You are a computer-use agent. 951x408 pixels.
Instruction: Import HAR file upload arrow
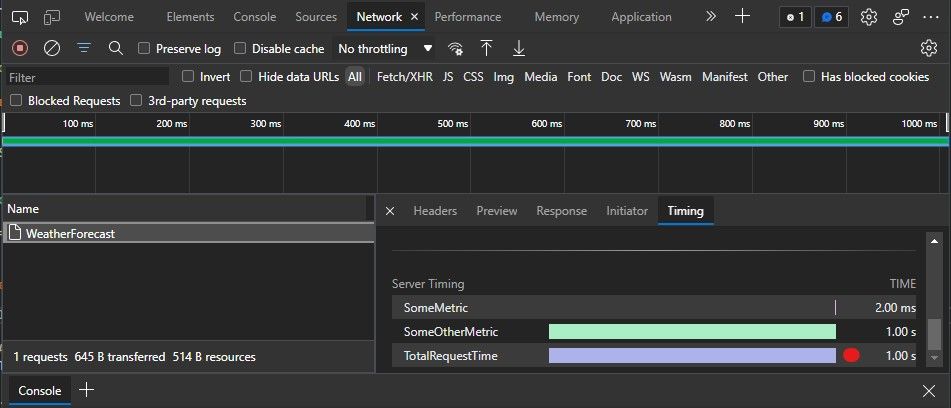(x=486, y=48)
